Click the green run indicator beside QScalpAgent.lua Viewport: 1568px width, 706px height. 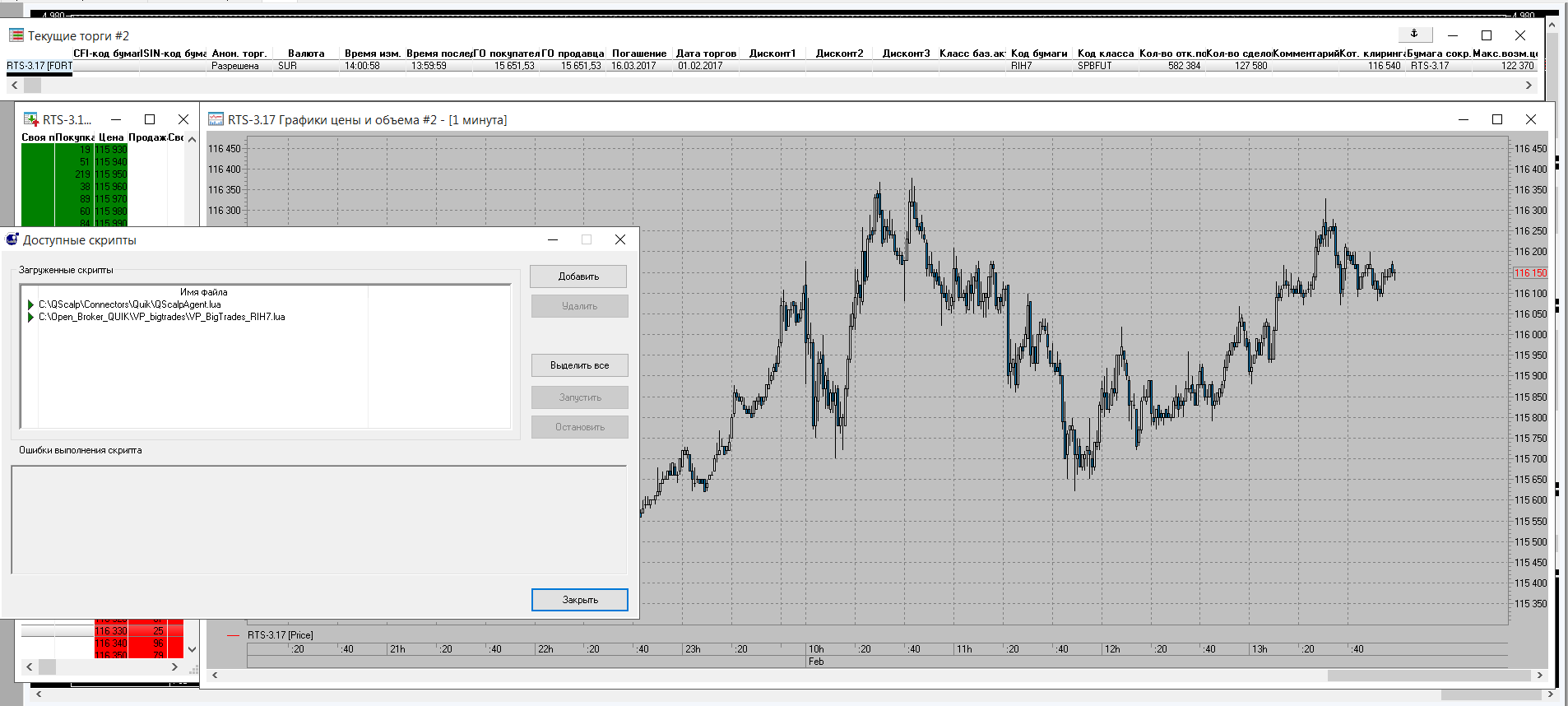coord(31,304)
